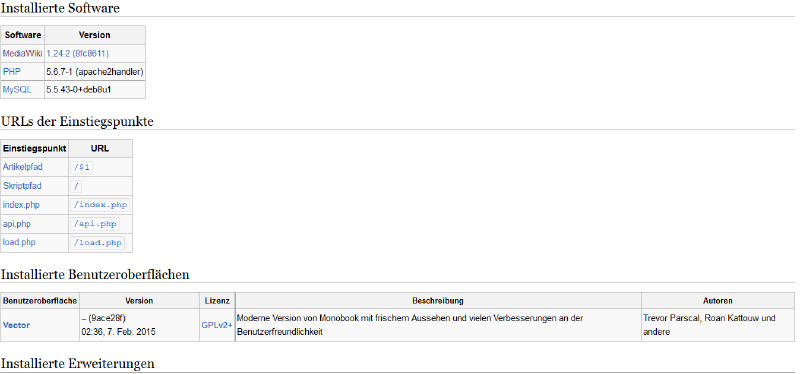The height and width of the screenshot is (374, 800).
Task: Open the 8fc8611 commit hash link
Action: click(x=90, y=53)
